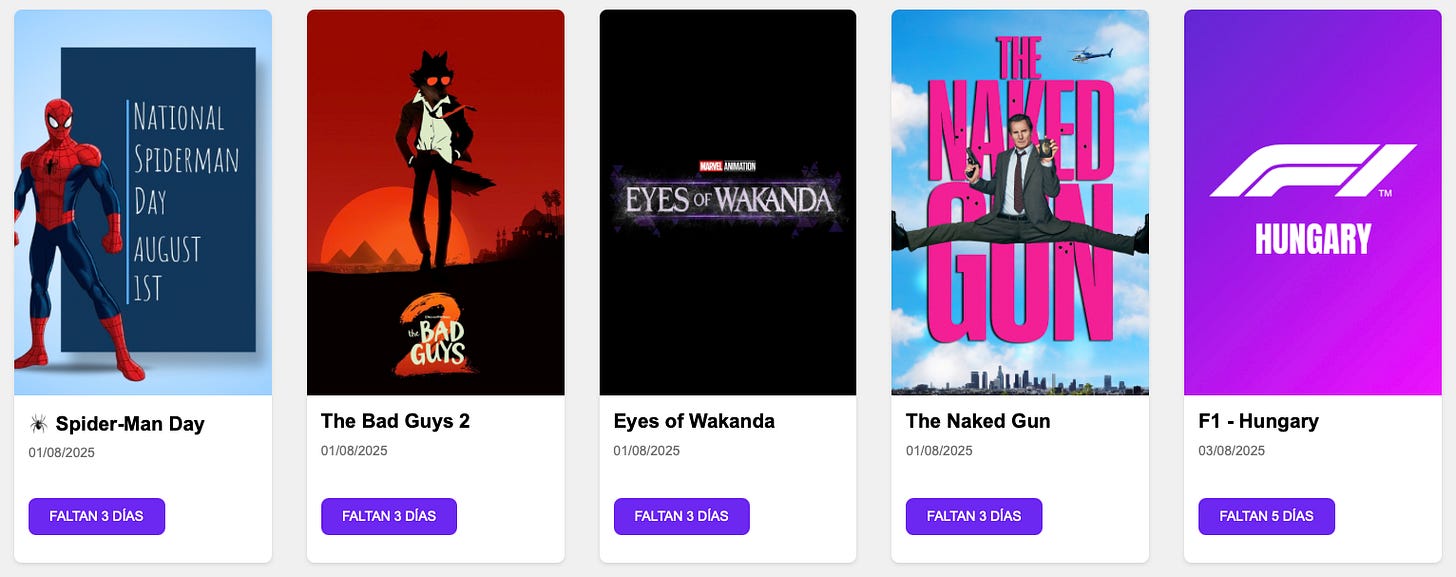This screenshot has width=1456, height=577.
Task: Click Faltan 3 Días under The Naked Gun
Action: [974, 516]
